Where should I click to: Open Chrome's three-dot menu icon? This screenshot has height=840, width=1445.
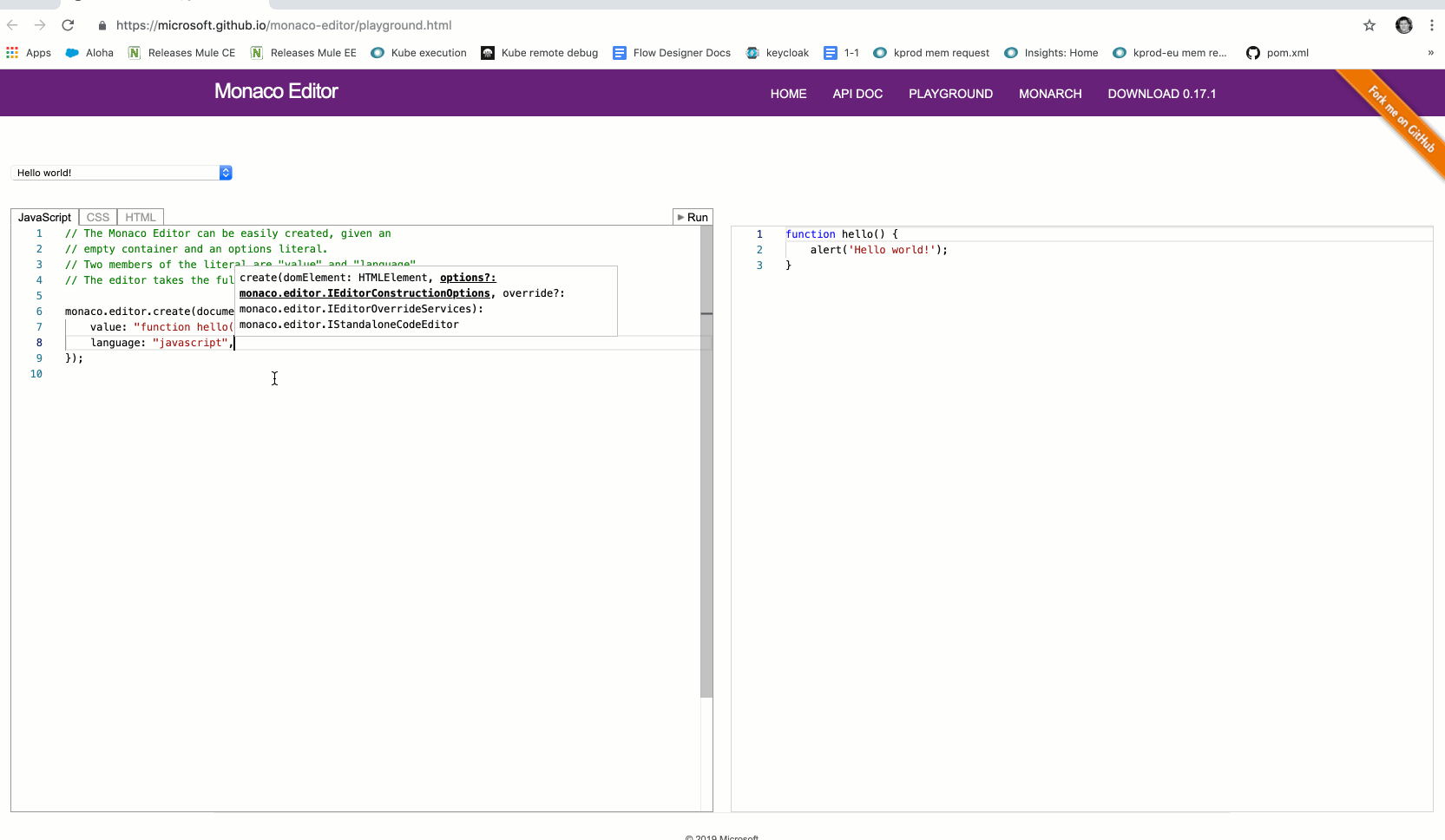tap(1432, 25)
